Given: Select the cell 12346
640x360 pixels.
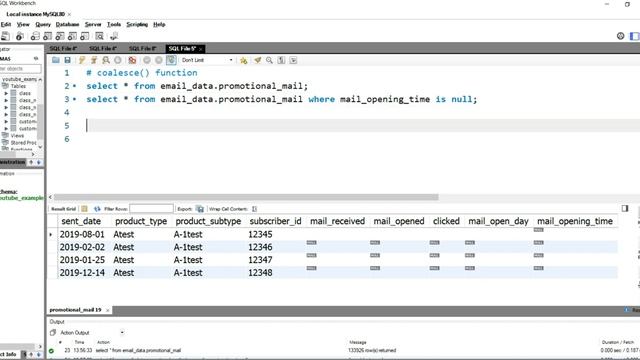Looking at the screenshot, I should tap(260, 247).
